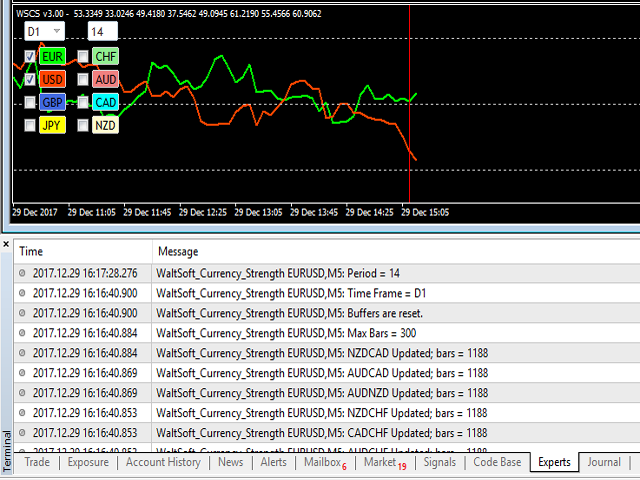Click the Message column header
Screen dimensions: 640x480
(178, 252)
